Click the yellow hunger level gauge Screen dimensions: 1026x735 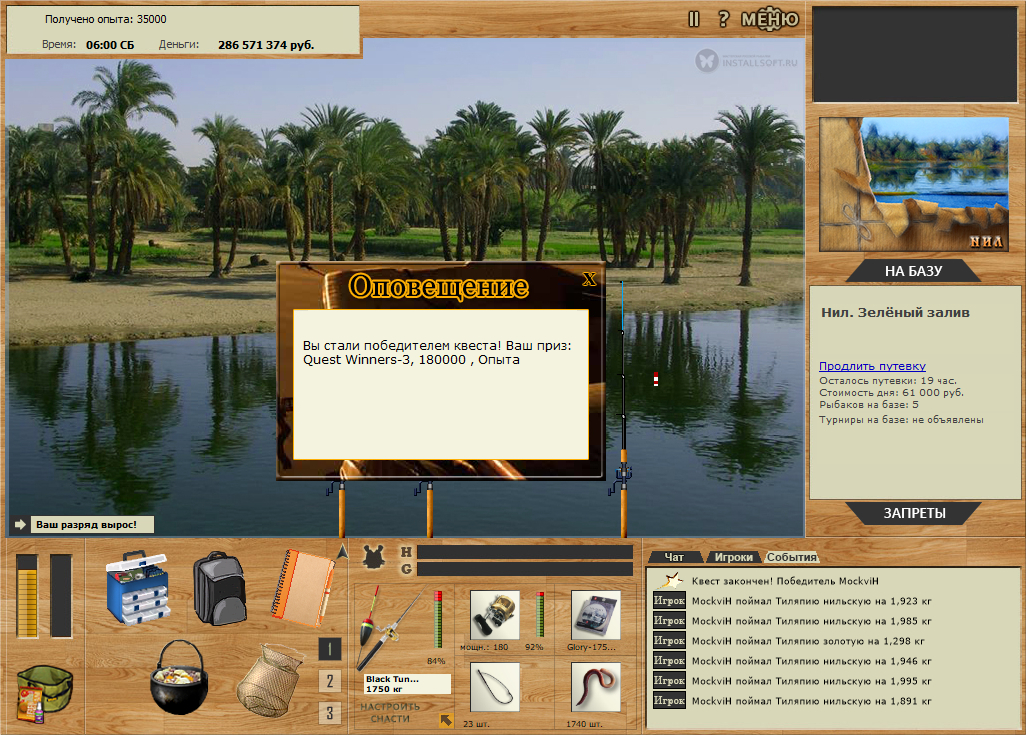tap(27, 595)
